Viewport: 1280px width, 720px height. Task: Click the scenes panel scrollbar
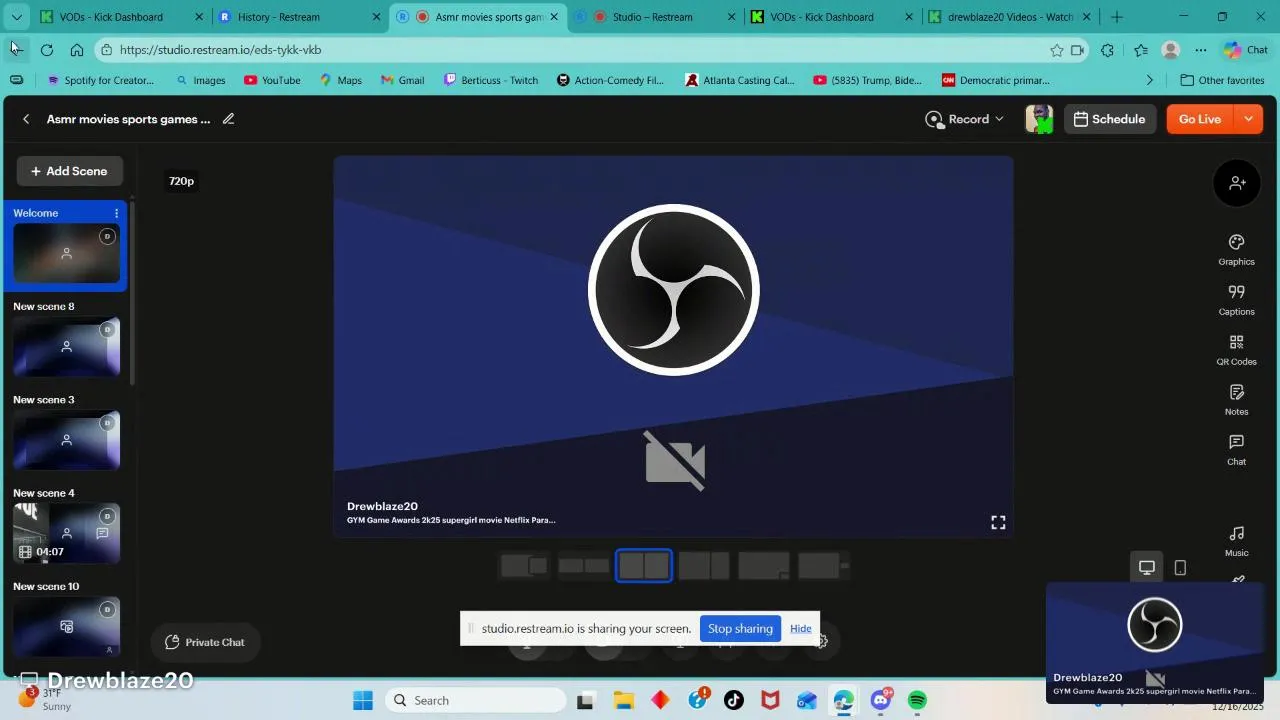pos(132,295)
